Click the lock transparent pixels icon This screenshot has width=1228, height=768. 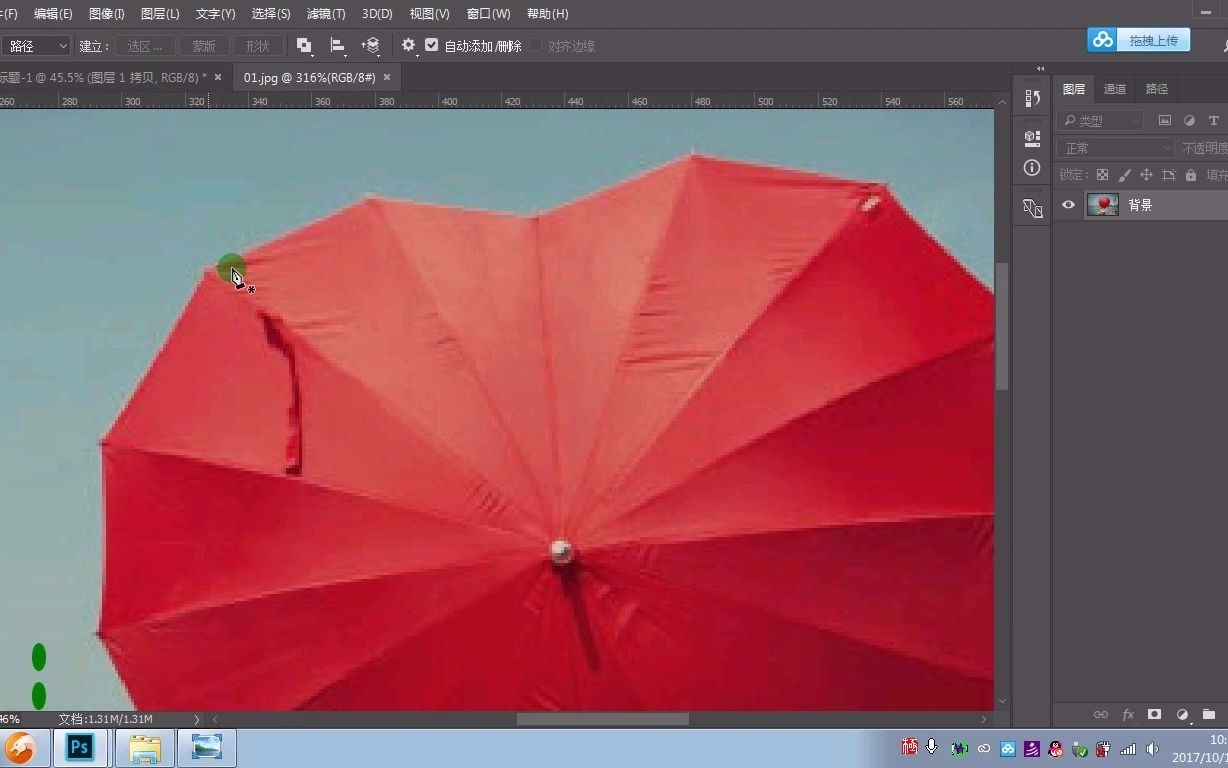(x=1102, y=174)
